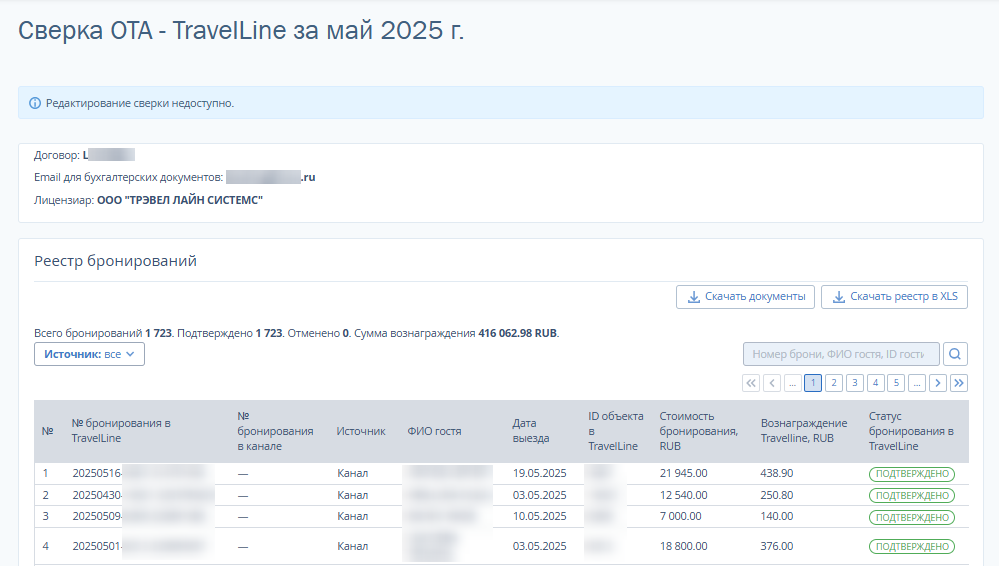Open page 3 of the registry
Image resolution: width=999 pixels, height=566 pixels.
[x=855, y=383]
